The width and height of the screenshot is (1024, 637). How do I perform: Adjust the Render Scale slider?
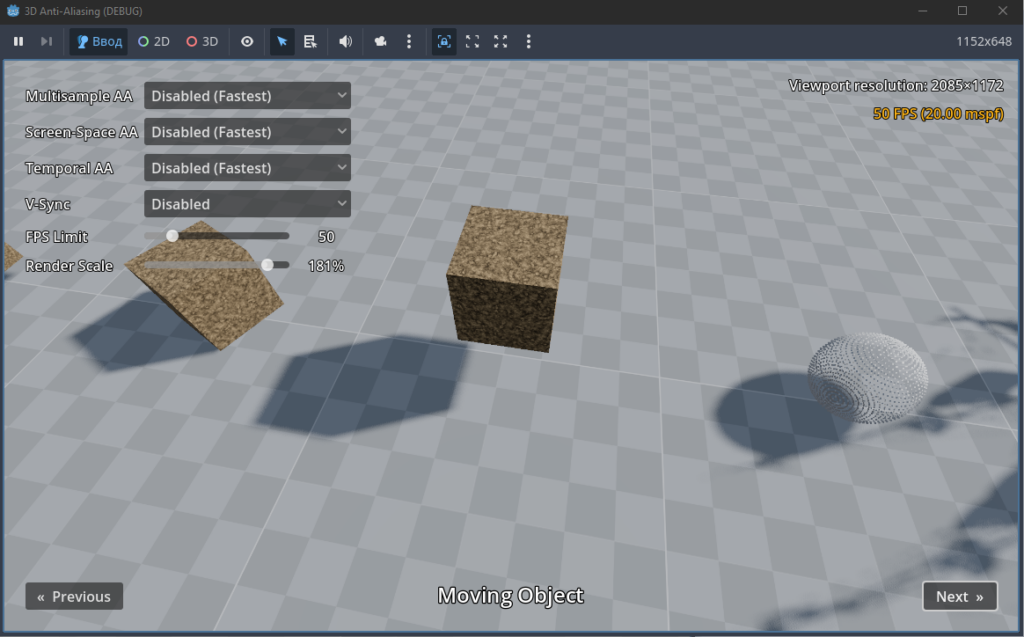217,265
